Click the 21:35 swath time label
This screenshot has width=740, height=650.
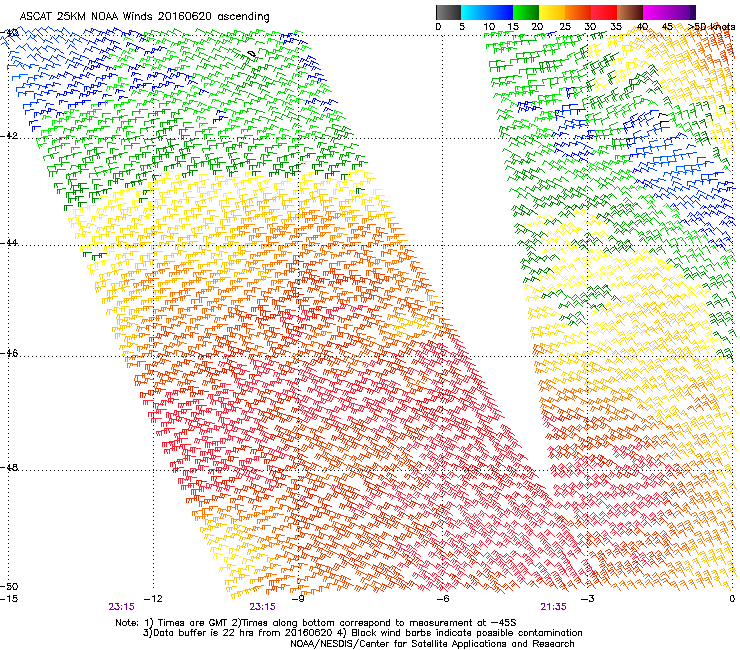click(x=553, y=607)
